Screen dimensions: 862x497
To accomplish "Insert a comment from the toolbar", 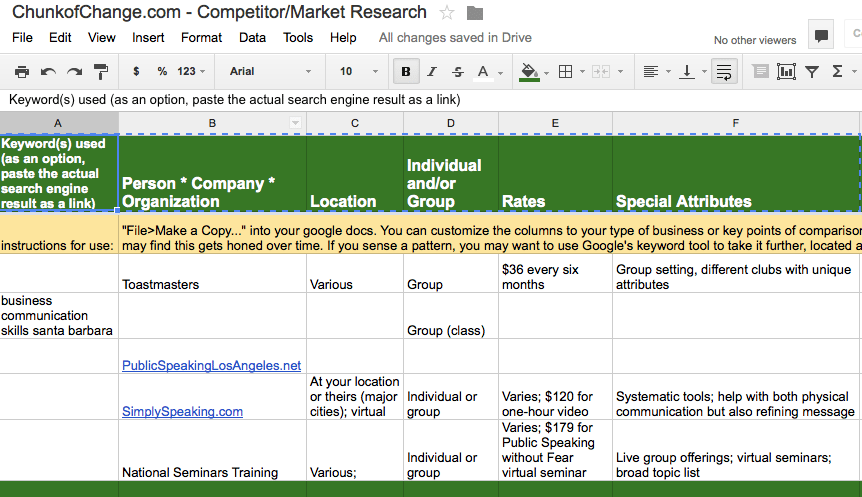I will [x=761, y=71].
